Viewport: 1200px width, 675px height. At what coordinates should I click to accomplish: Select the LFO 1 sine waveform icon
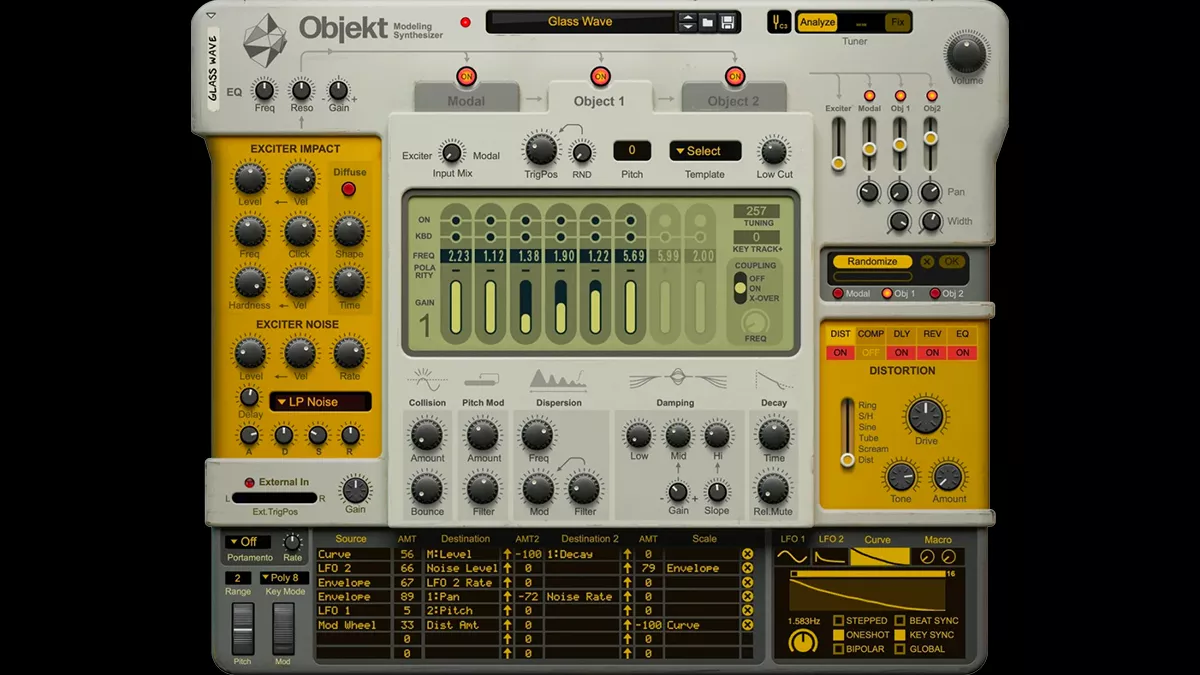click(792, 556)
